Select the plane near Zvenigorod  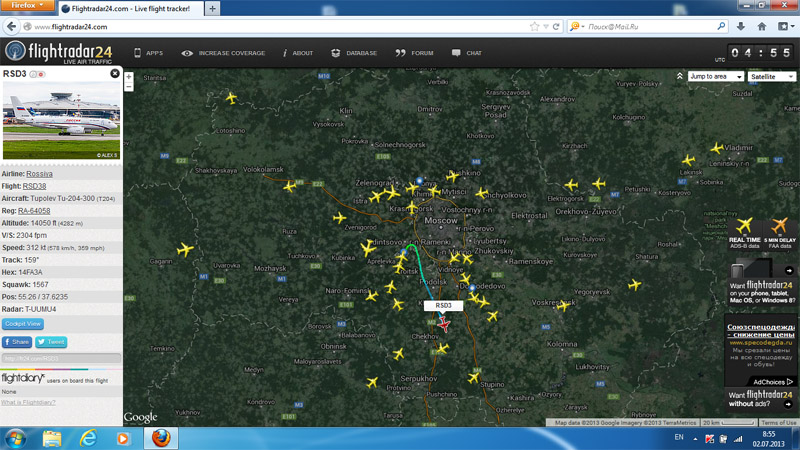click(339, 218)
